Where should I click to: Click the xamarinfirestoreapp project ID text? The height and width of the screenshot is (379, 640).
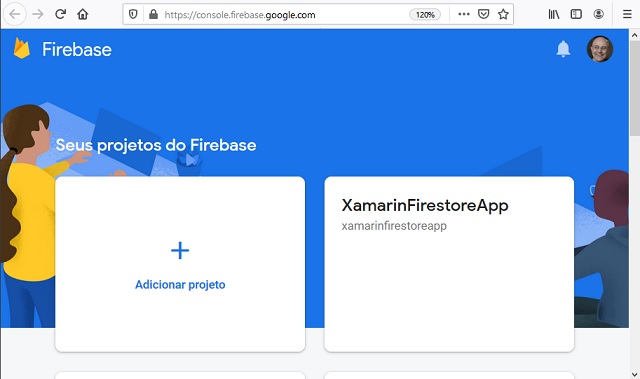coord(394,226)
